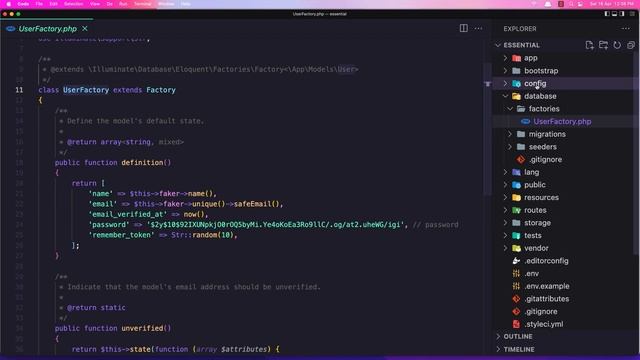640x360 pixels.
Task: Click the resources folder icon
Action: 516,198
